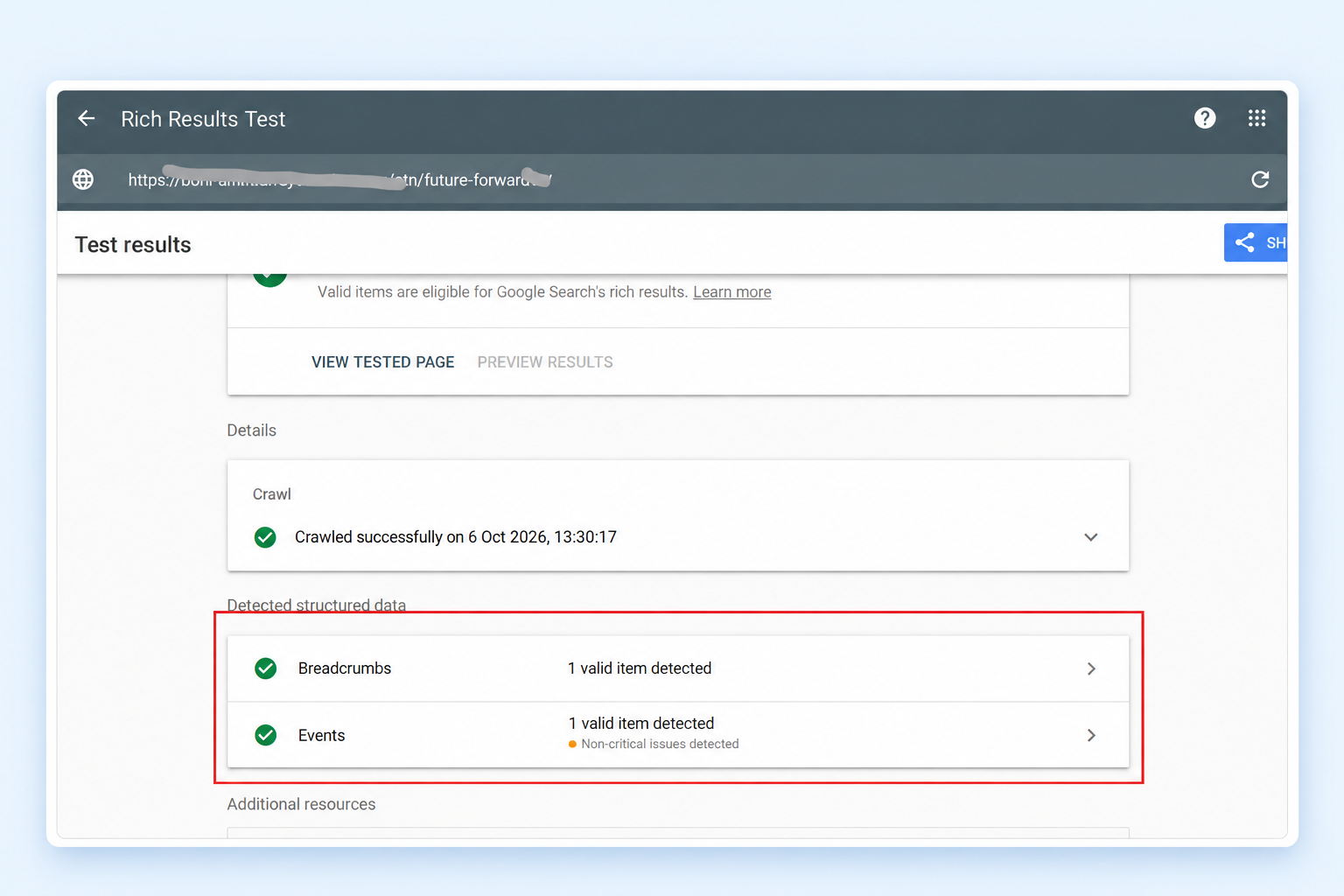Click the VIEW TESTED PAGE button
Viewport: 1344px width, 896px height.
[383, 362]
